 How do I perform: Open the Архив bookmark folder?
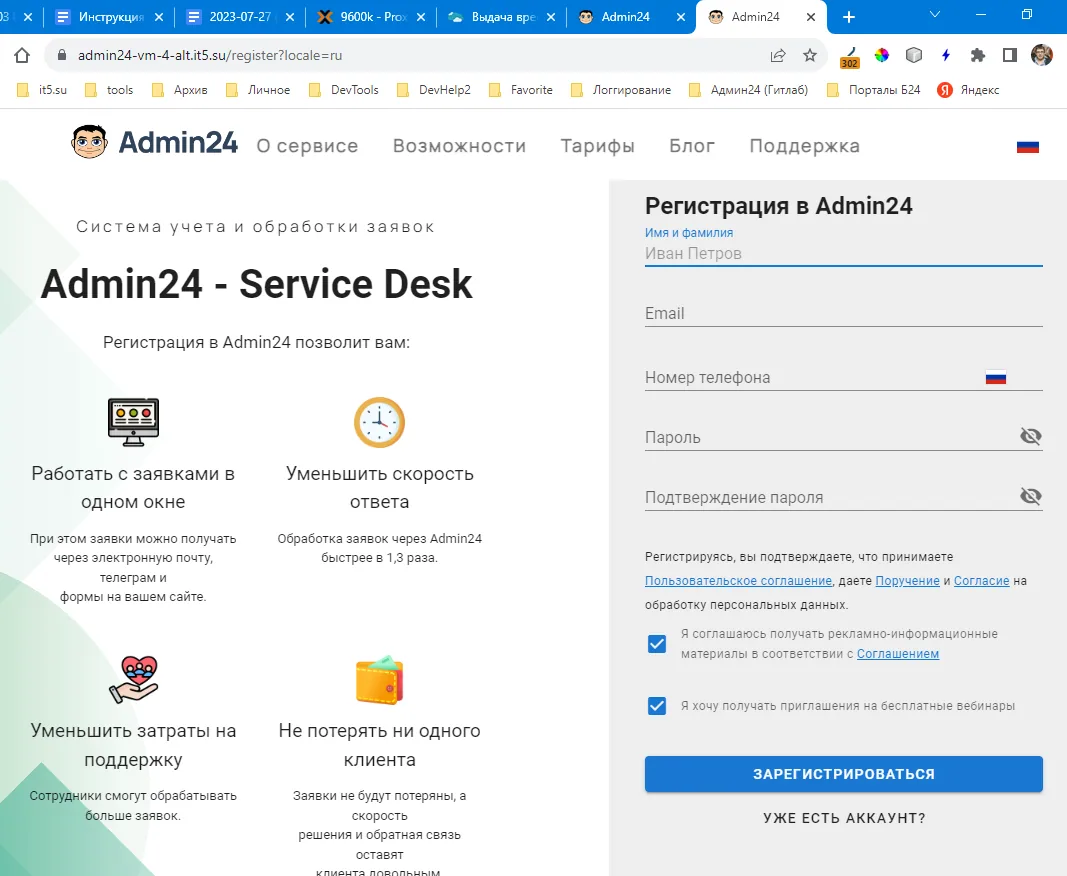coord(180,90)
